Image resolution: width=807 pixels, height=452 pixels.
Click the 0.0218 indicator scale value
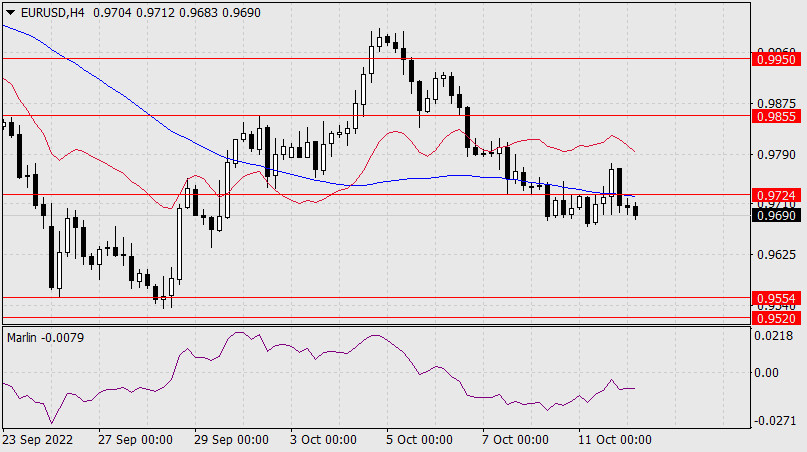click(774, 336)
